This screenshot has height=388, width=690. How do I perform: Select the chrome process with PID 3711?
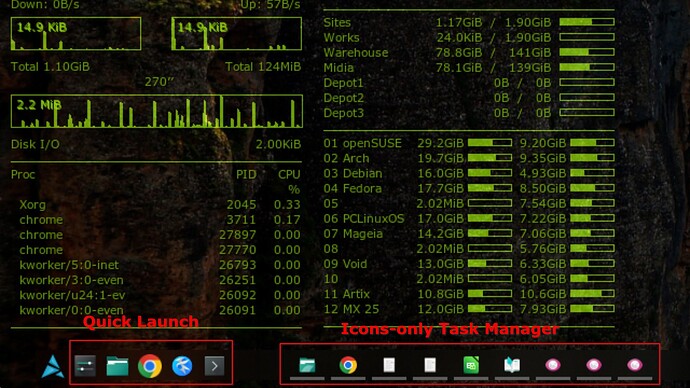pos(160,220)
